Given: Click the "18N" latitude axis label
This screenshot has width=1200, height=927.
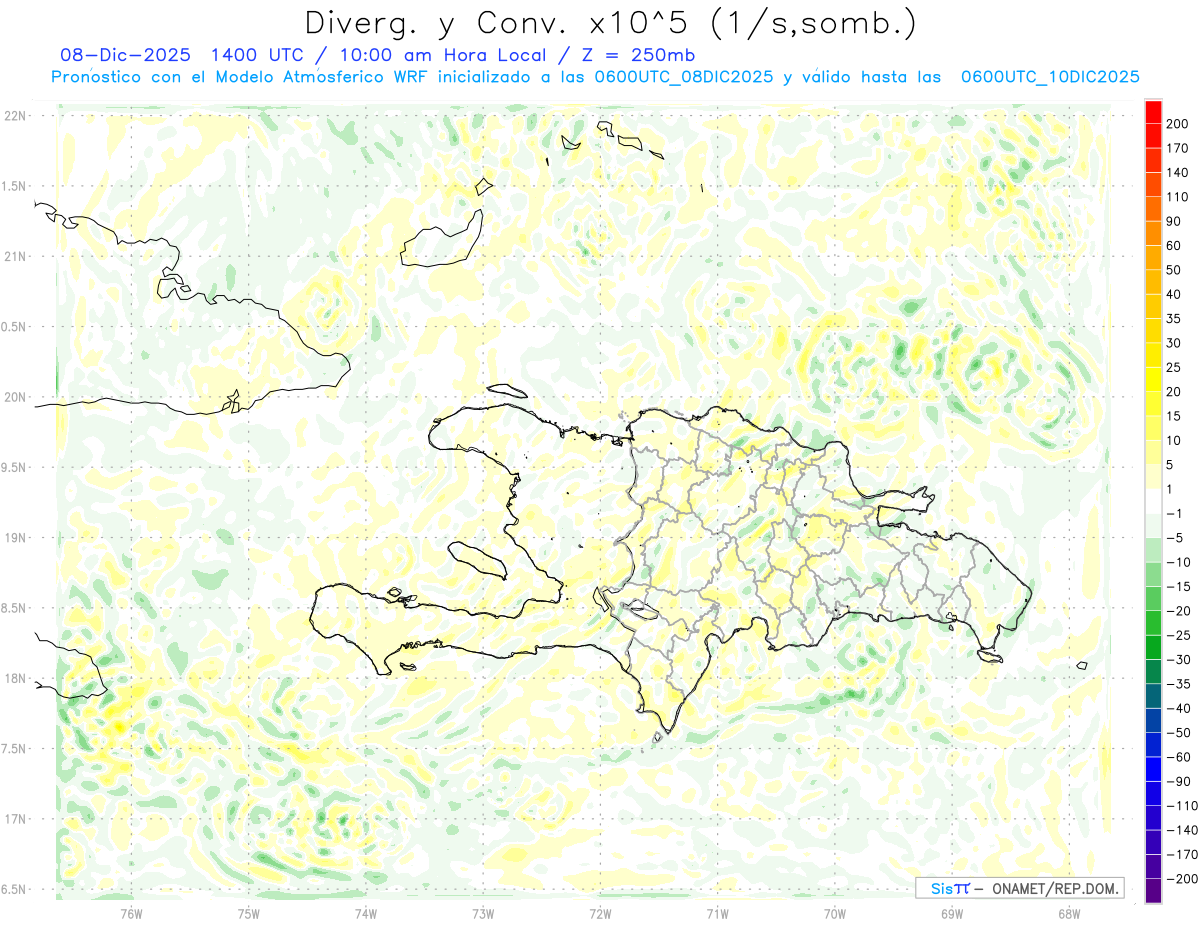Looking at the screenshot, I should [x=14, y=678].
